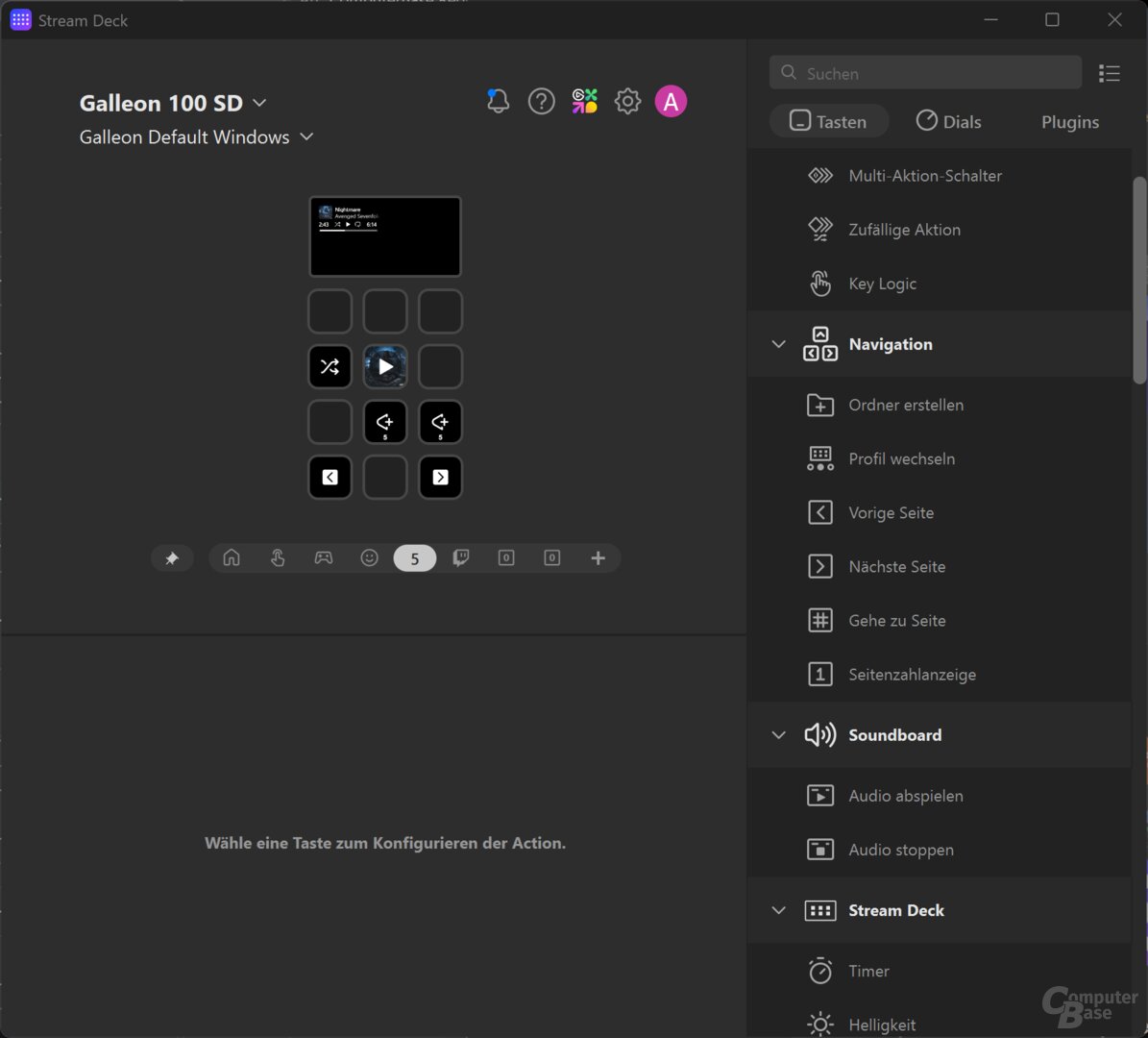Open the Plugins tab

click(x=1069, y=121)
